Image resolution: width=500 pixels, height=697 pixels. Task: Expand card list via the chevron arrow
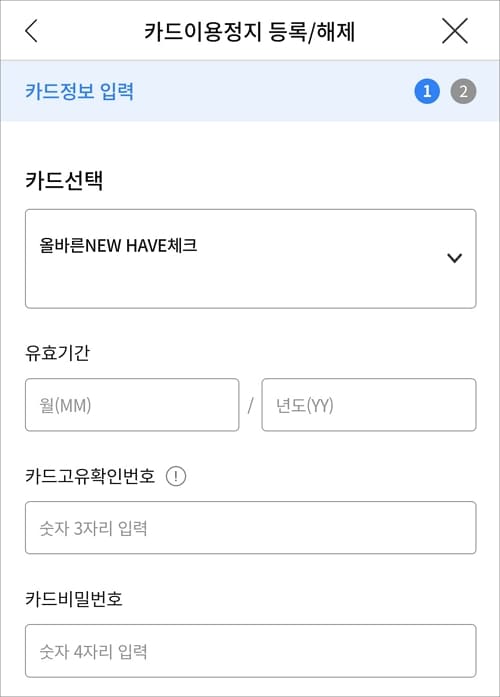click(454, 258)
